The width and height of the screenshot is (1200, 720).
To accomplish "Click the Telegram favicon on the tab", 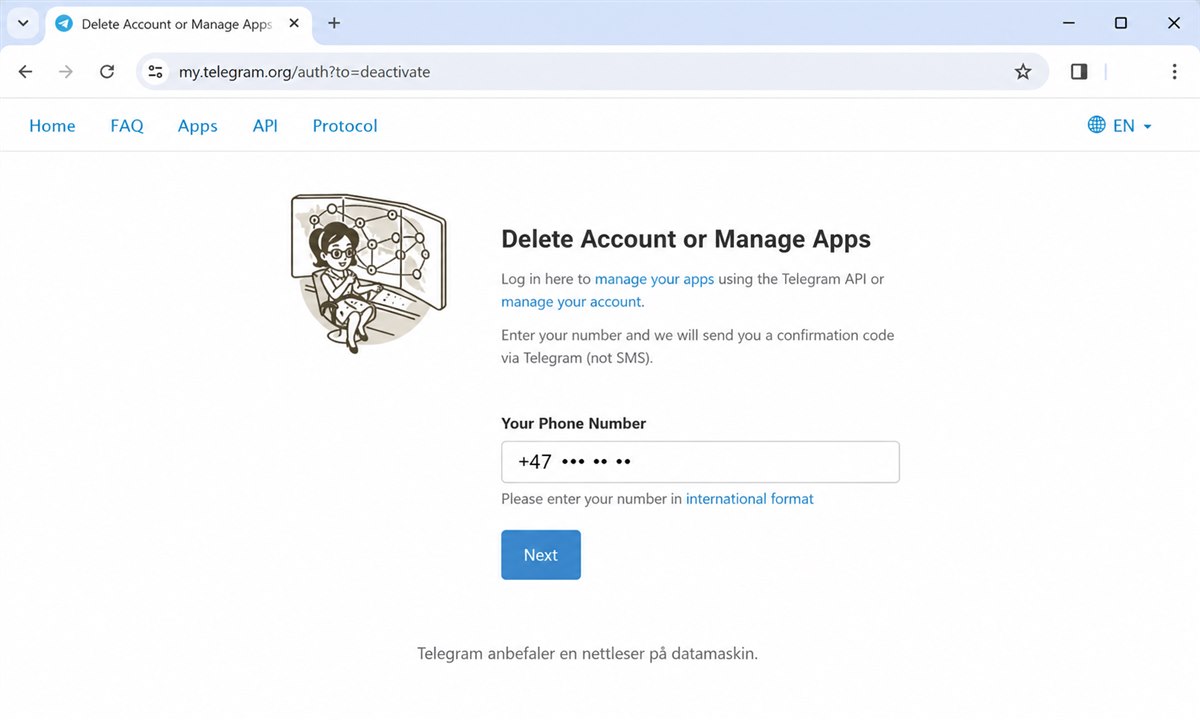I will (64, 24).
